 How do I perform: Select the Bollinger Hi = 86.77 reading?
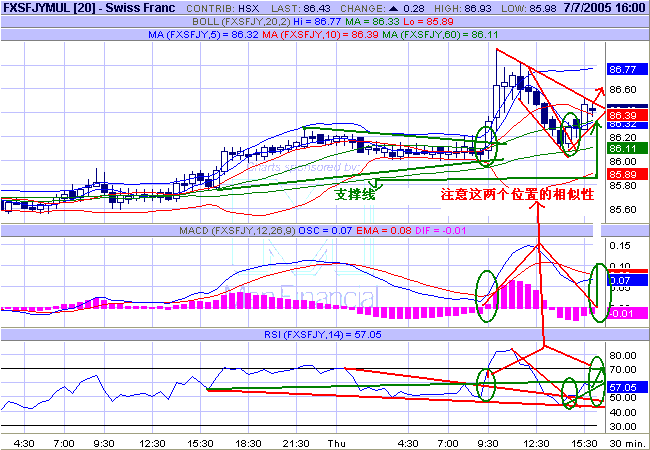[x=317, y=22]
